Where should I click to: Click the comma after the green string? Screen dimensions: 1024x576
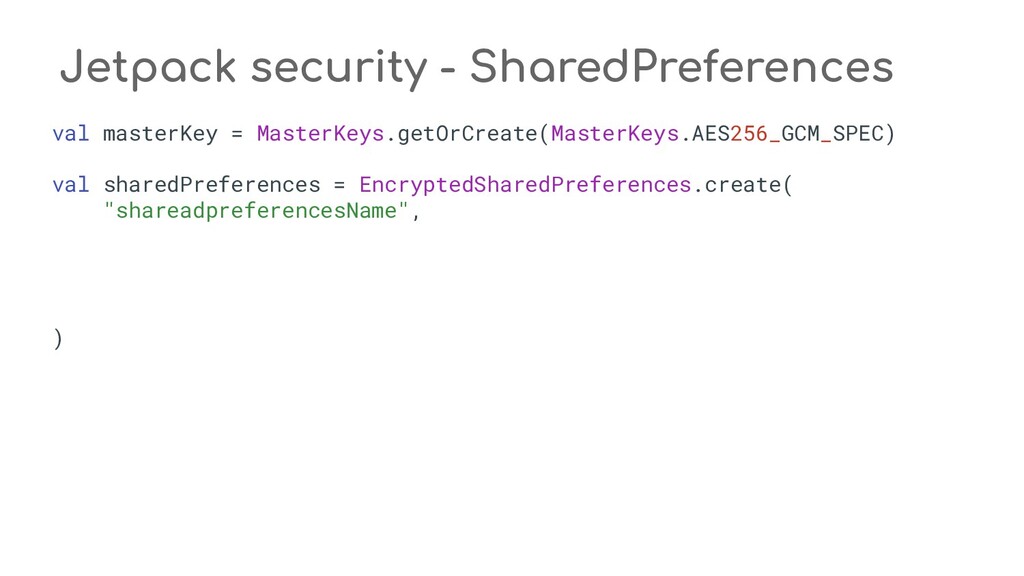click(x=416, y=213)
